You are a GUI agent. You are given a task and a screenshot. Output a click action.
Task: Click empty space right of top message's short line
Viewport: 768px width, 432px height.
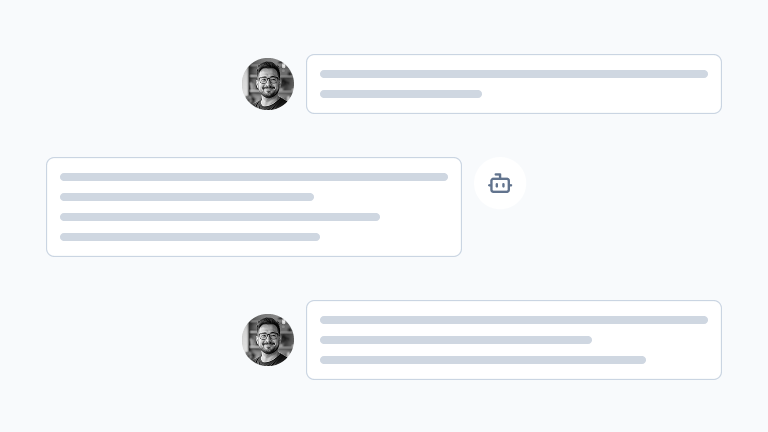click(x=600, y=94)
